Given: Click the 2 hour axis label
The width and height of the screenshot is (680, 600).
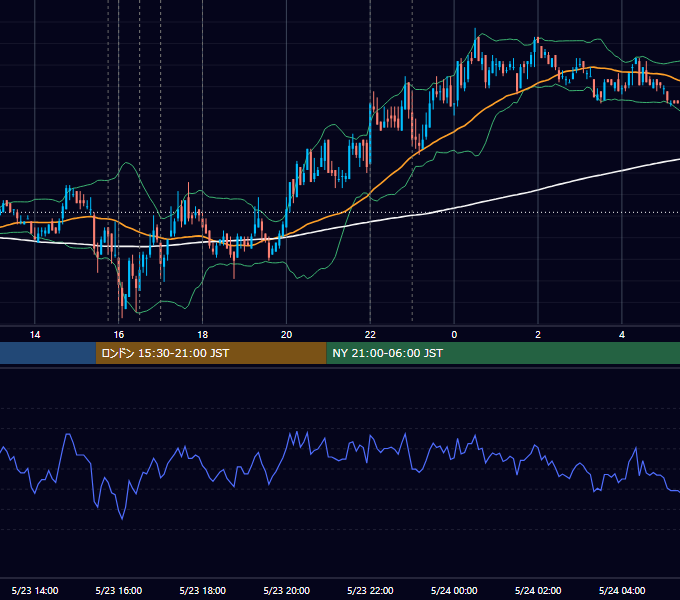Looking at the screenshot, I should click(x=538, y=335).
